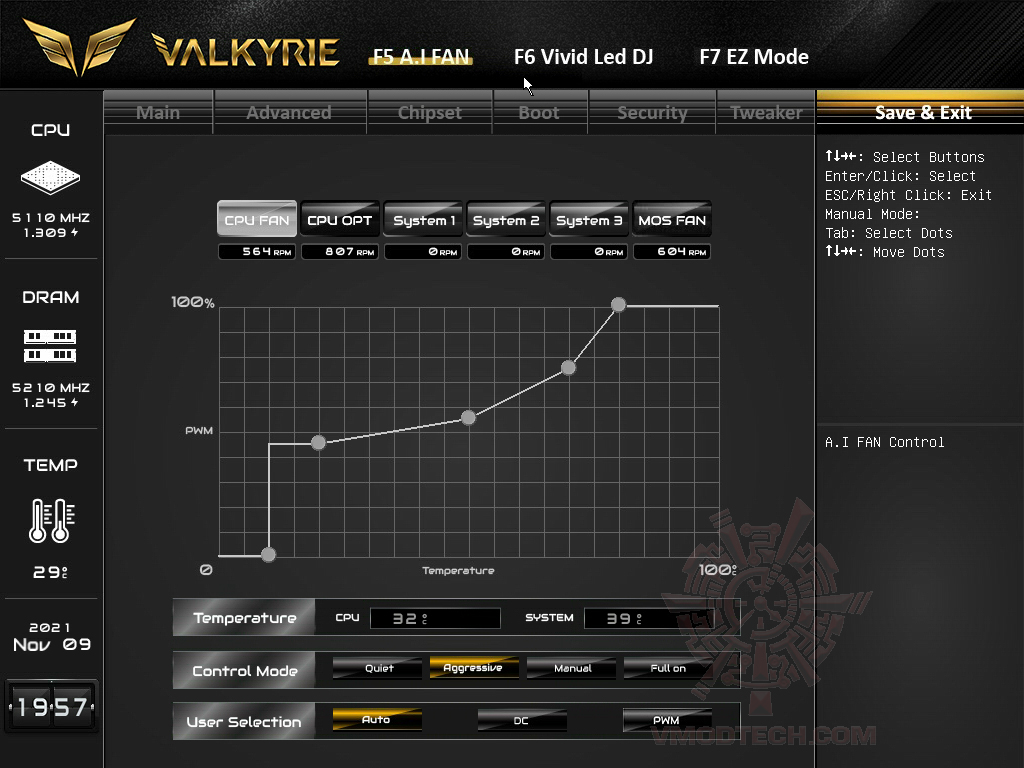1024x768 pixels.
Task: Set control mode to Aggressive
Action: 474,667
